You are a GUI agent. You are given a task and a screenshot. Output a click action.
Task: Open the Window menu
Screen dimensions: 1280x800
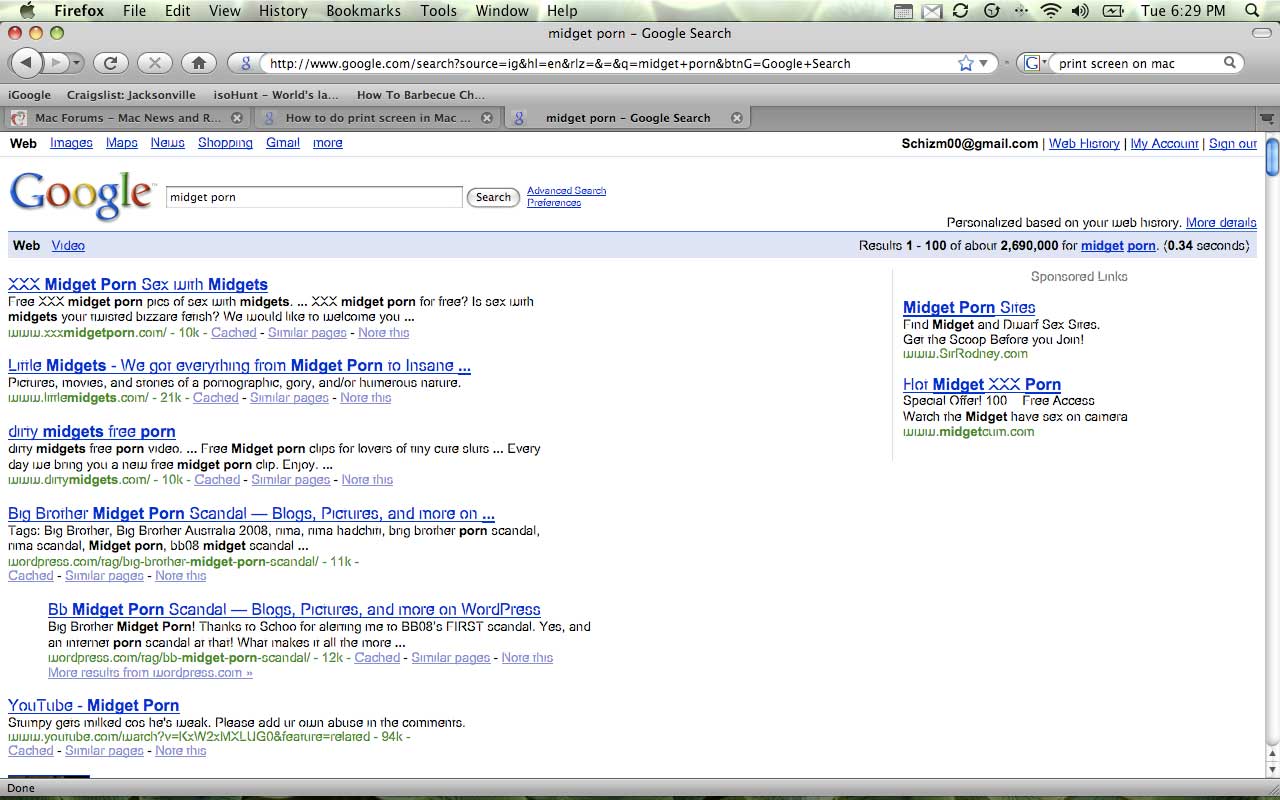[502, 11]
